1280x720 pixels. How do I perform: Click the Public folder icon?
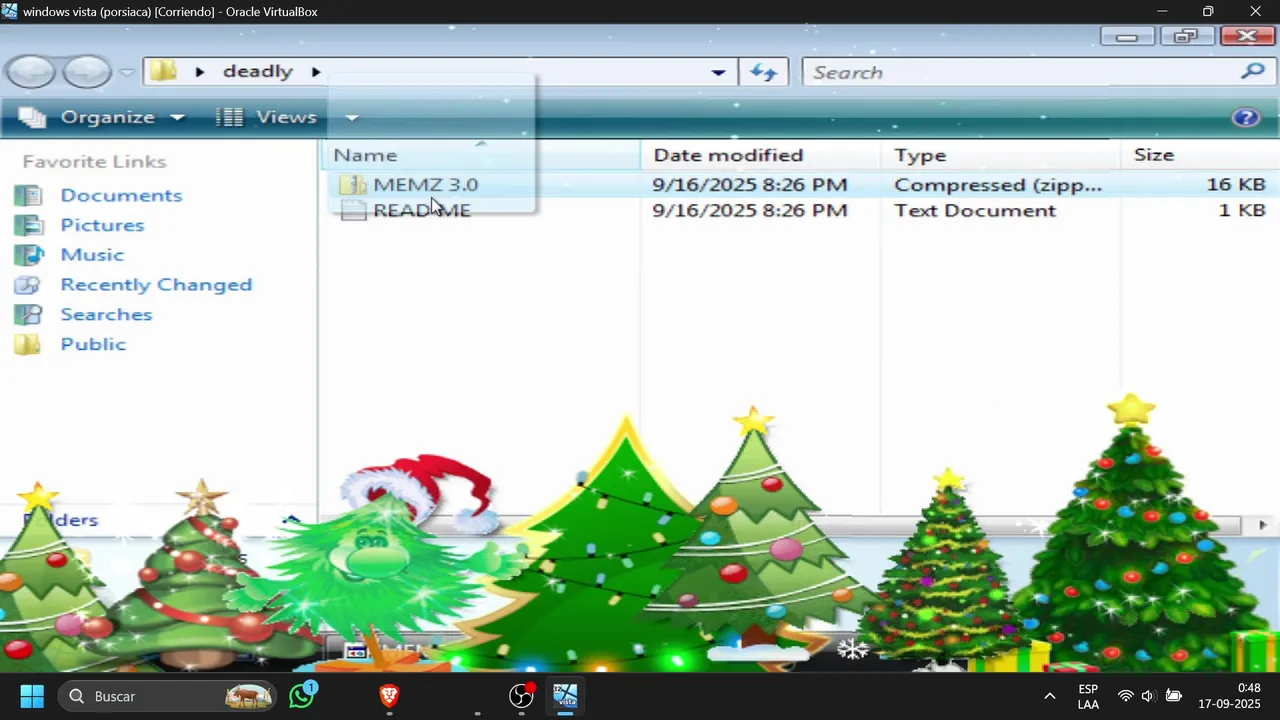pos(28,344)
